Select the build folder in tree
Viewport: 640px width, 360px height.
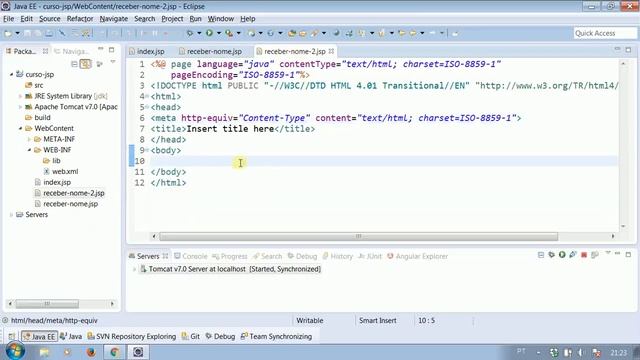(x=38, y=118)
